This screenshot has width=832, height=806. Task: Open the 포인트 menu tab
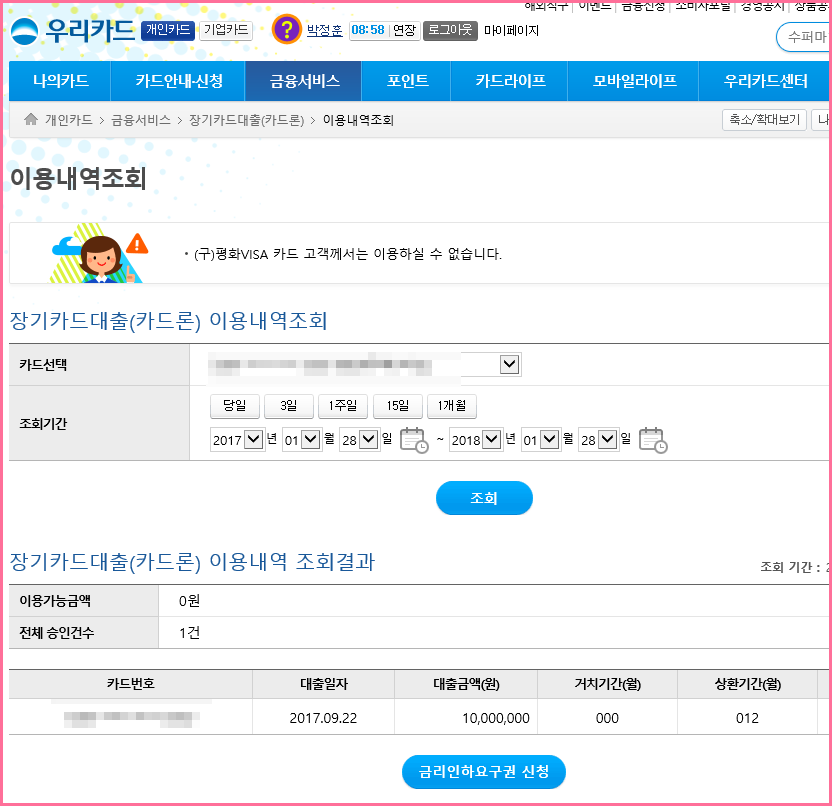coord(407,81)
